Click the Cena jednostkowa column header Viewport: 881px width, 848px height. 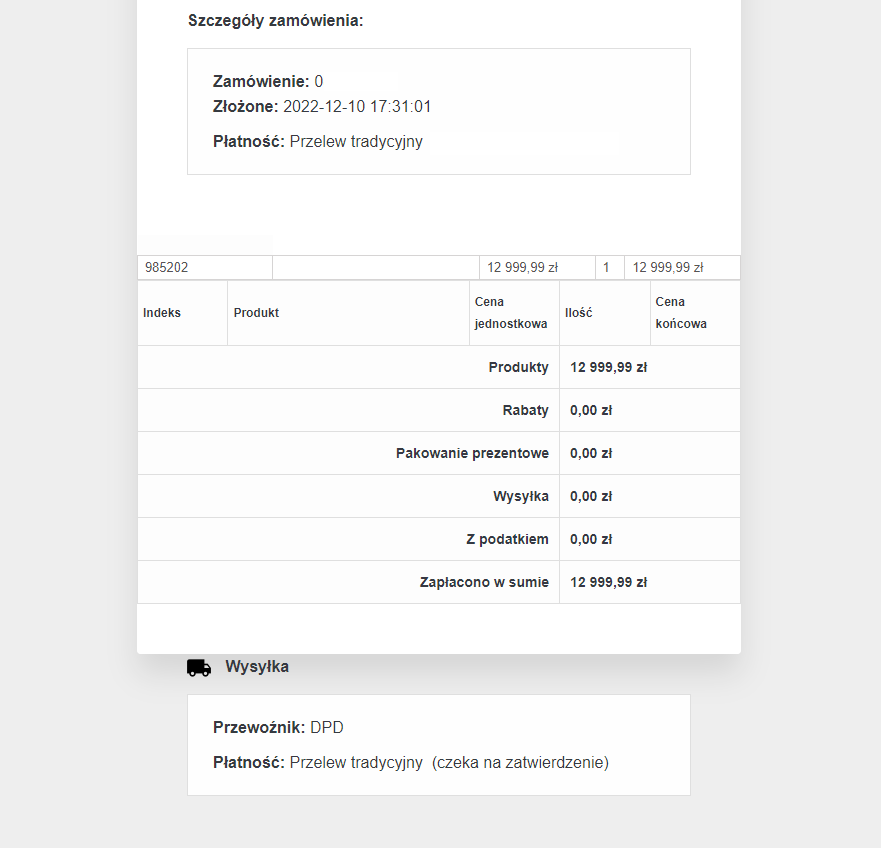(x=511, y=312)
